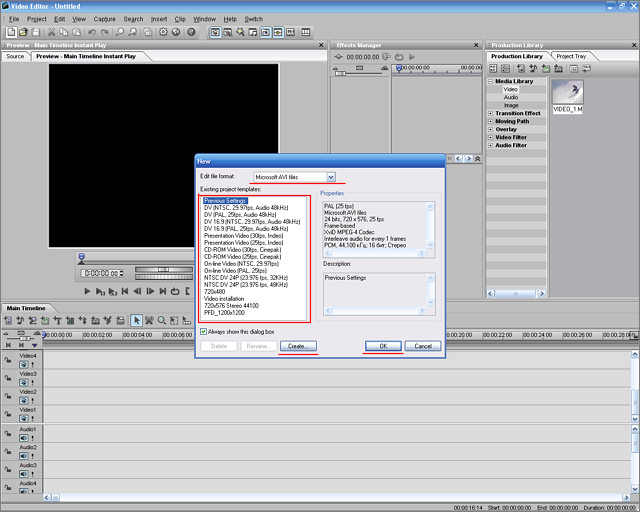This screenshot has width=640, height=512.
Task: Switch to the Source tab
Action: tap(15, 56)
